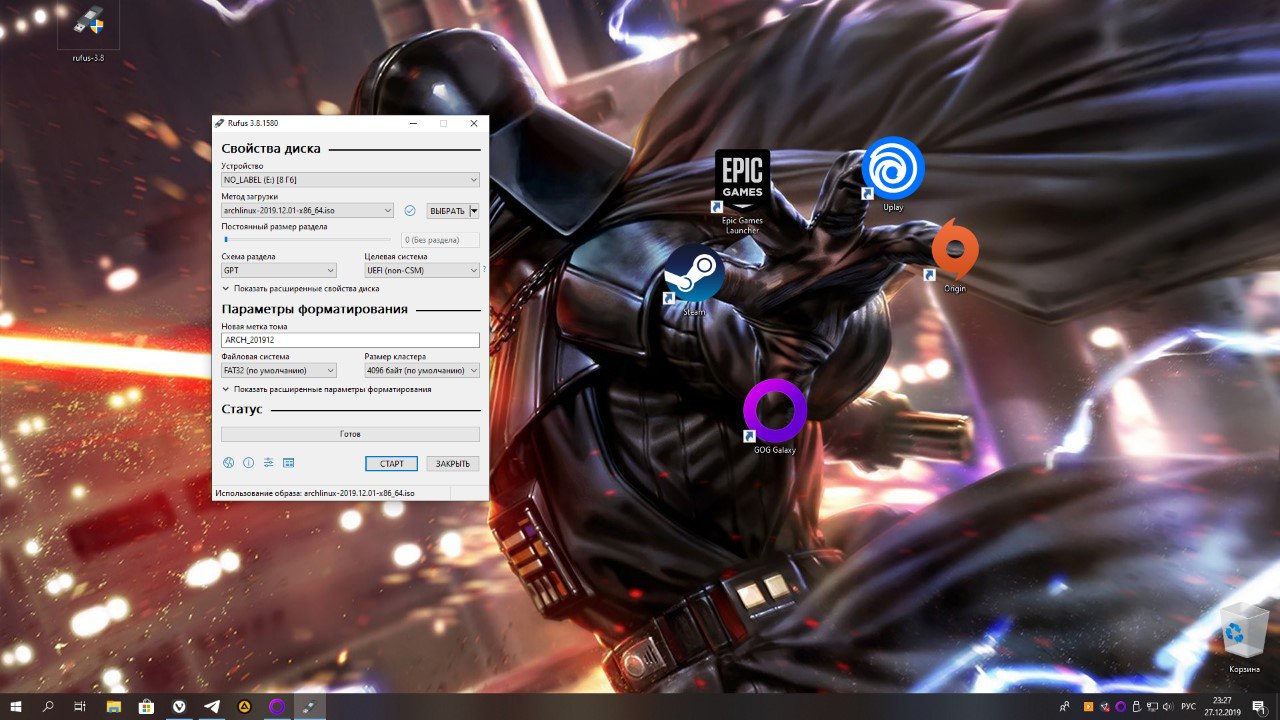Click the Постоянный размер раздела slider

click(306, 240)
